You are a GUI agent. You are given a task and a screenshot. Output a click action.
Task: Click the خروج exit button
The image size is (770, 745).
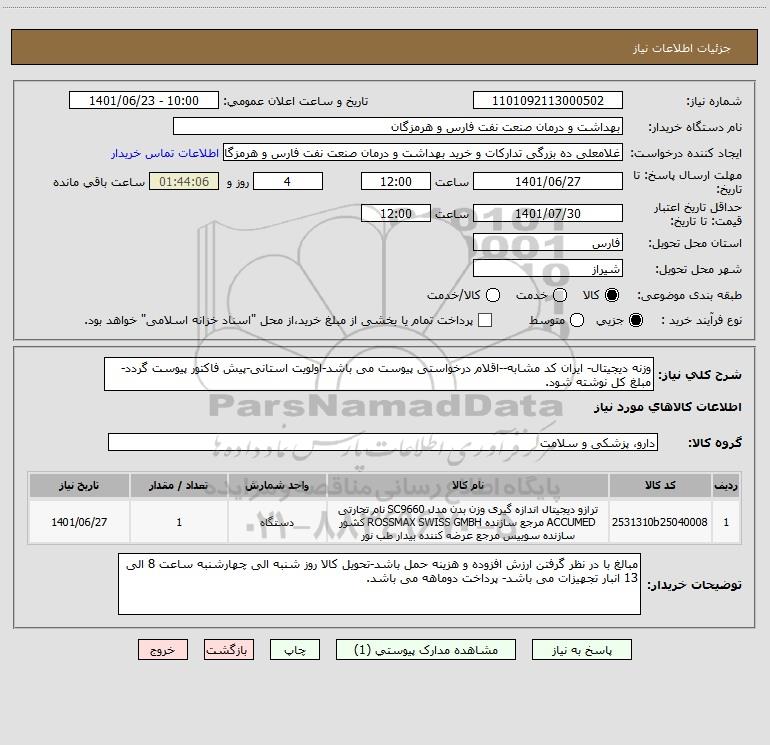pyautogui.click(x=163, y=650)
